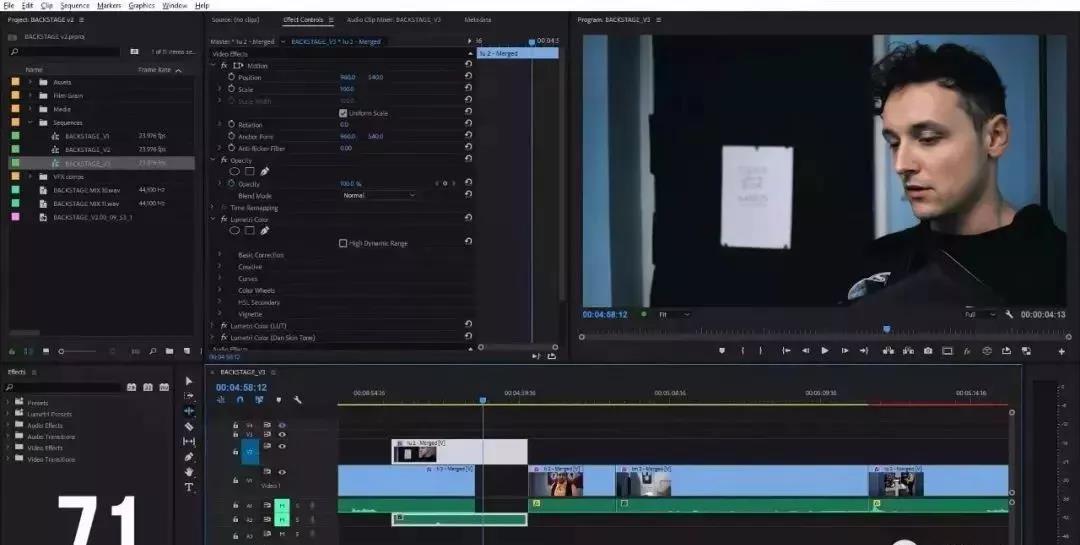1080x545 pixels.
Task: Click the project panel thumbnail zoom slider
Action: [x=62, y=351]
